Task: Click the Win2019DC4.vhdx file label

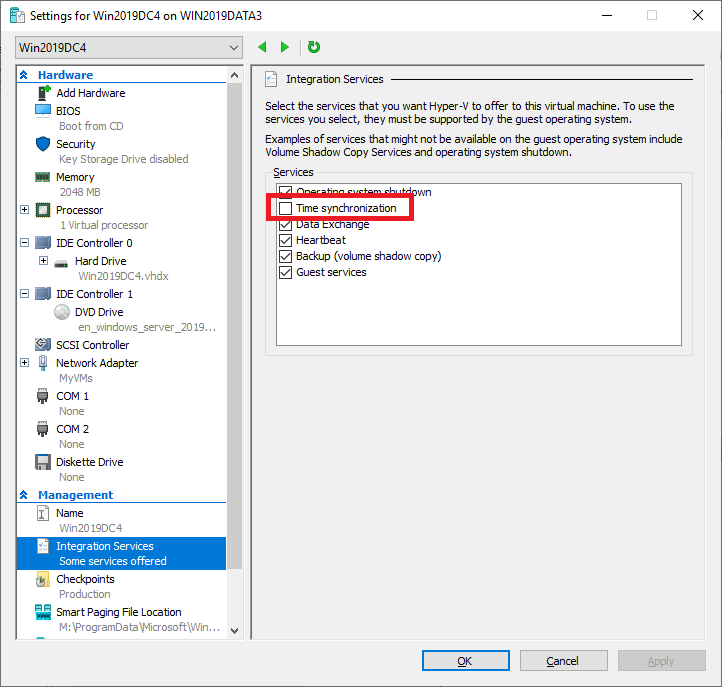Action: coord(123,276)
